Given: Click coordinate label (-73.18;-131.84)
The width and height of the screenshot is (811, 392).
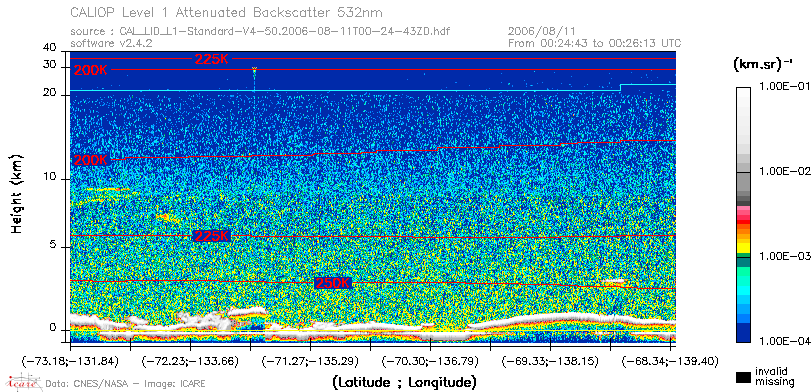Looking at the screenshot, I should click(69, 361).
